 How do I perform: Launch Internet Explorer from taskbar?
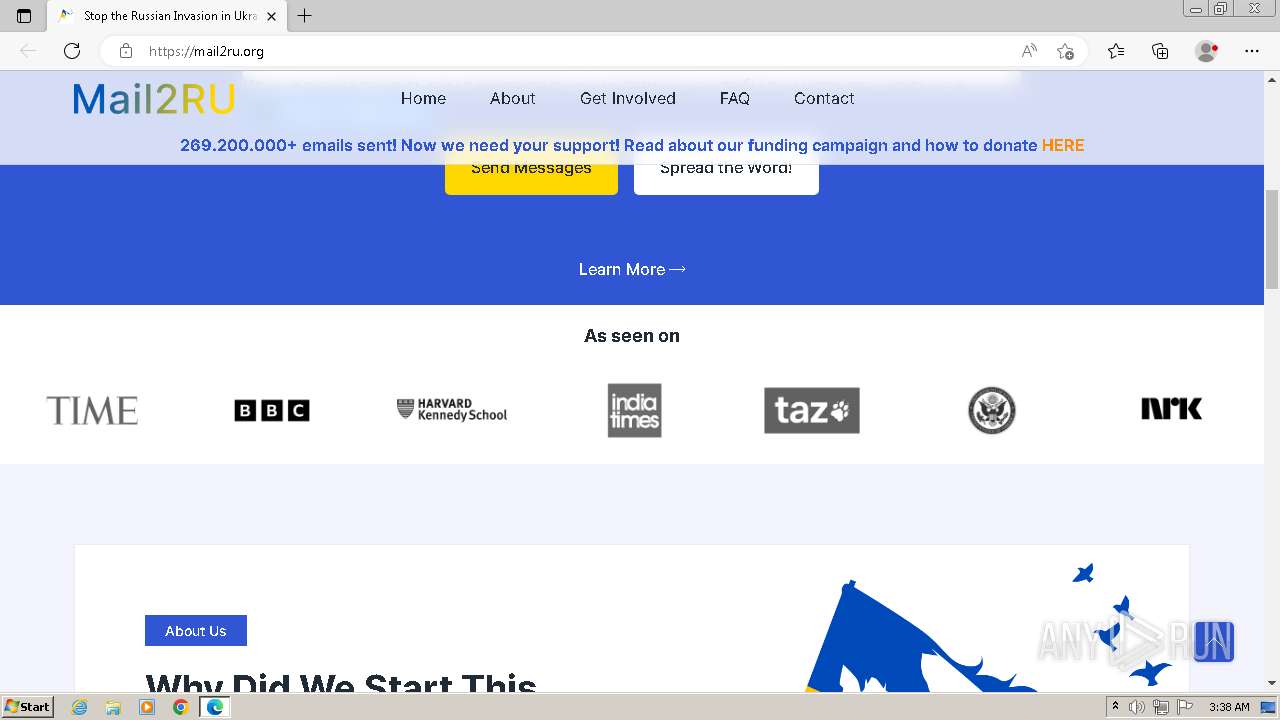tap(79, 707)
